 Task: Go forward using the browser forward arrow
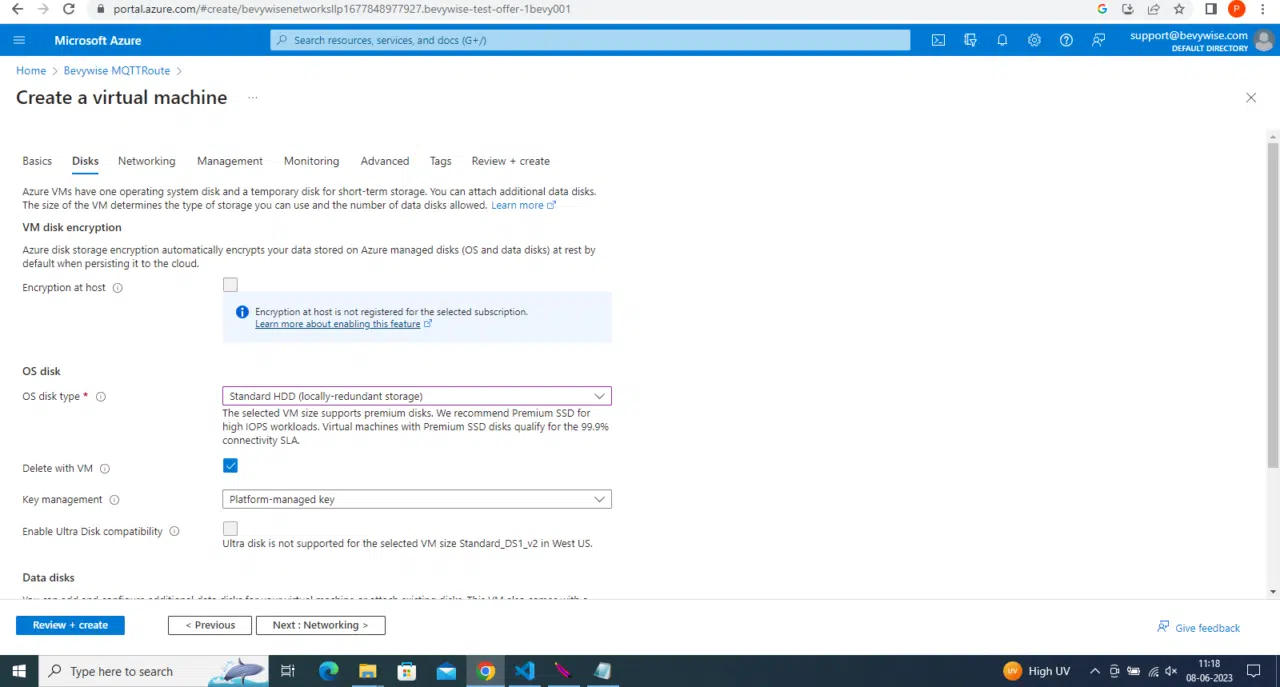[x=42, y=9]
